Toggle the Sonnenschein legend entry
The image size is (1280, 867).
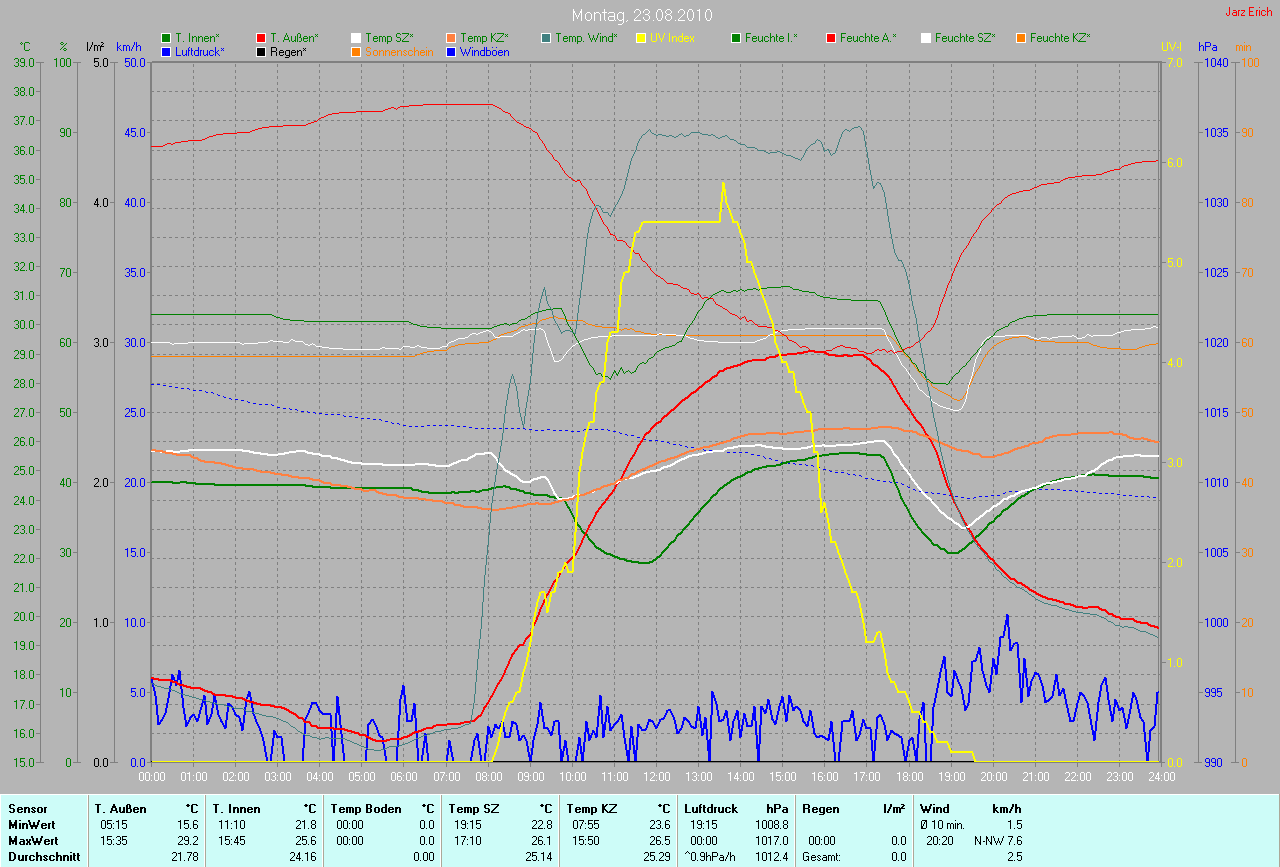tap(392, 51)
